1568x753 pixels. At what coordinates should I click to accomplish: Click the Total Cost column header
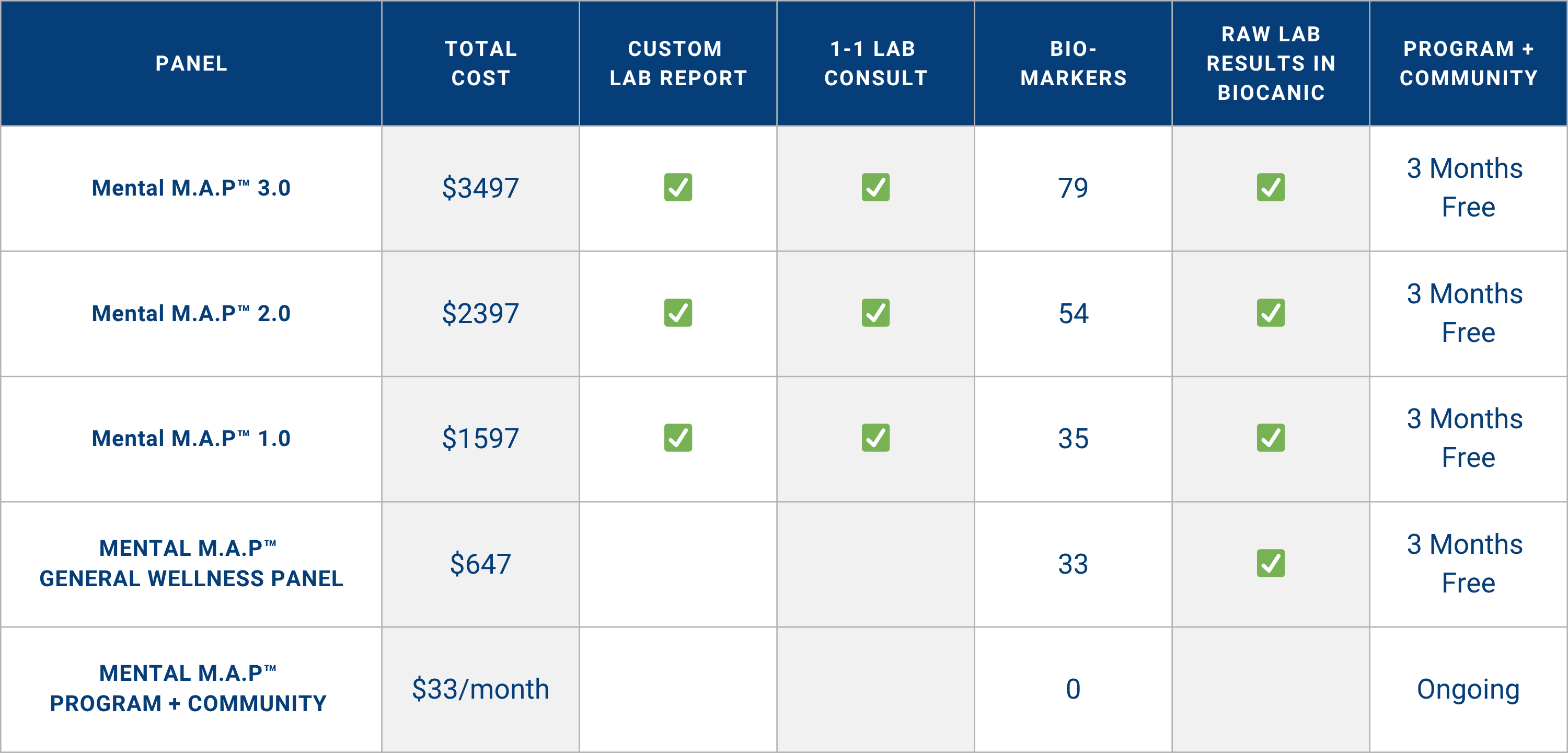480,63
